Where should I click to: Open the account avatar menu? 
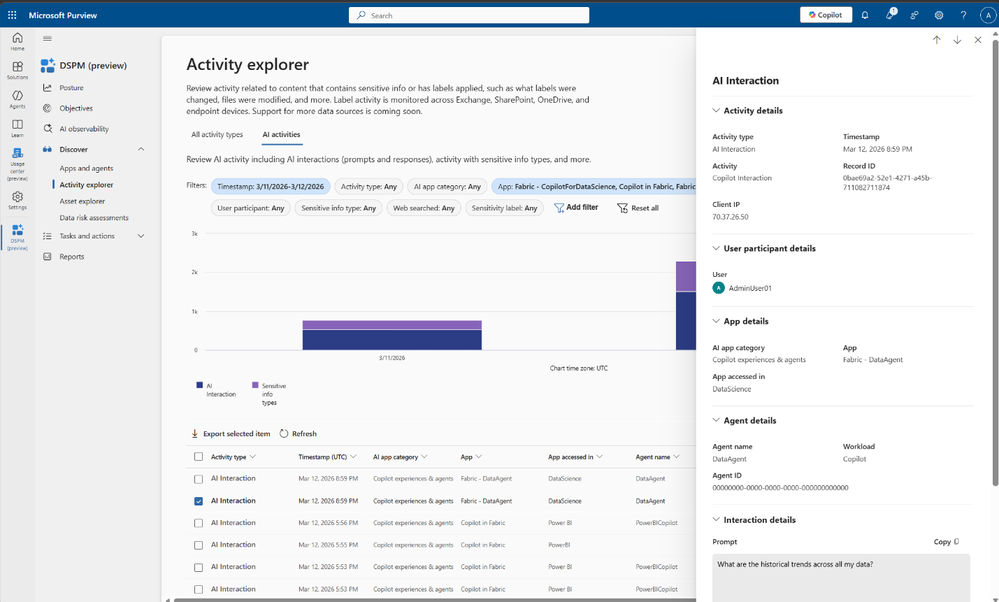988,15
